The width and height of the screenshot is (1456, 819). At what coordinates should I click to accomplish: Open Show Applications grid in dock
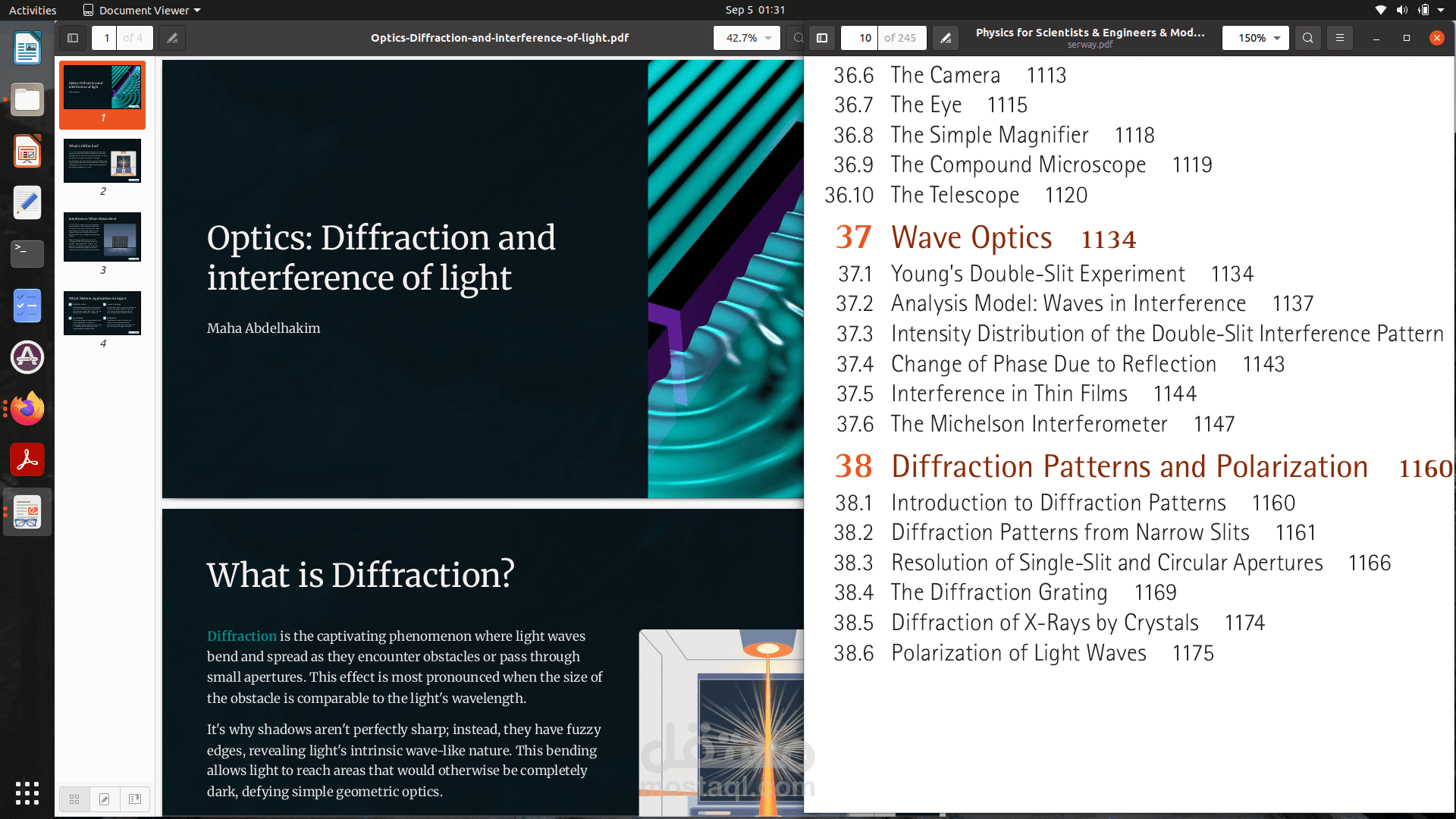(27, 793)
